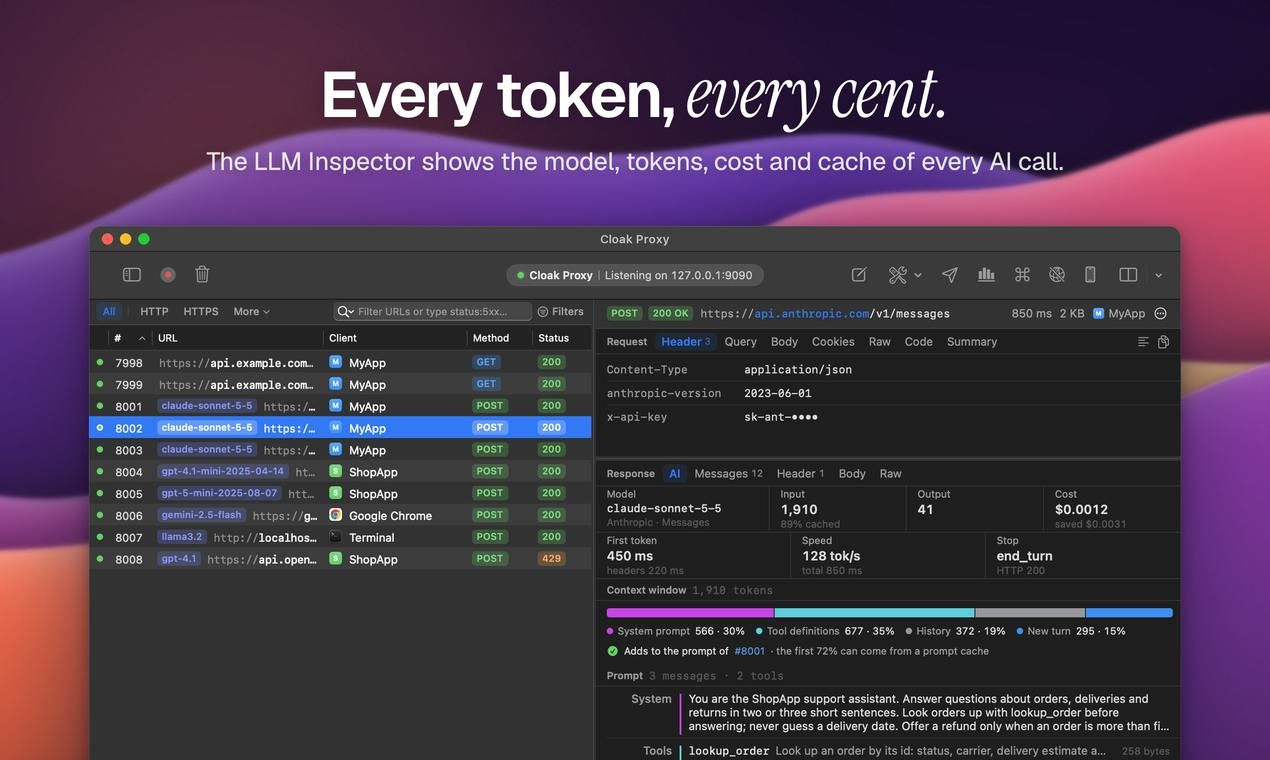This screenshot has width=1270, height=760.
Task: Sort by the Status column header
Action: [x=562, y=338]
